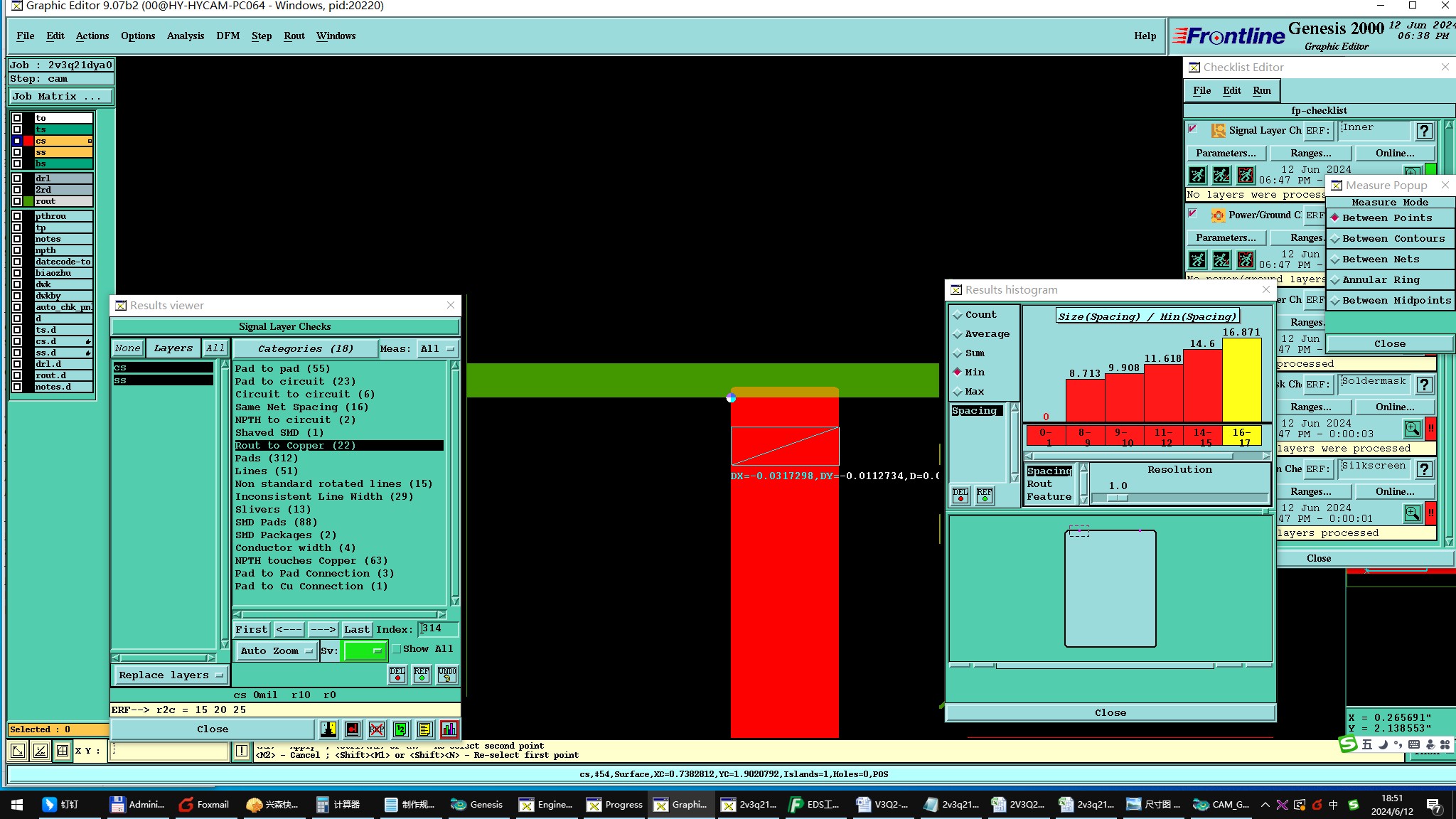This screenshot has height=819, width=1456.
Task: Open the DFM menu
Action: [x=227, y=36]
